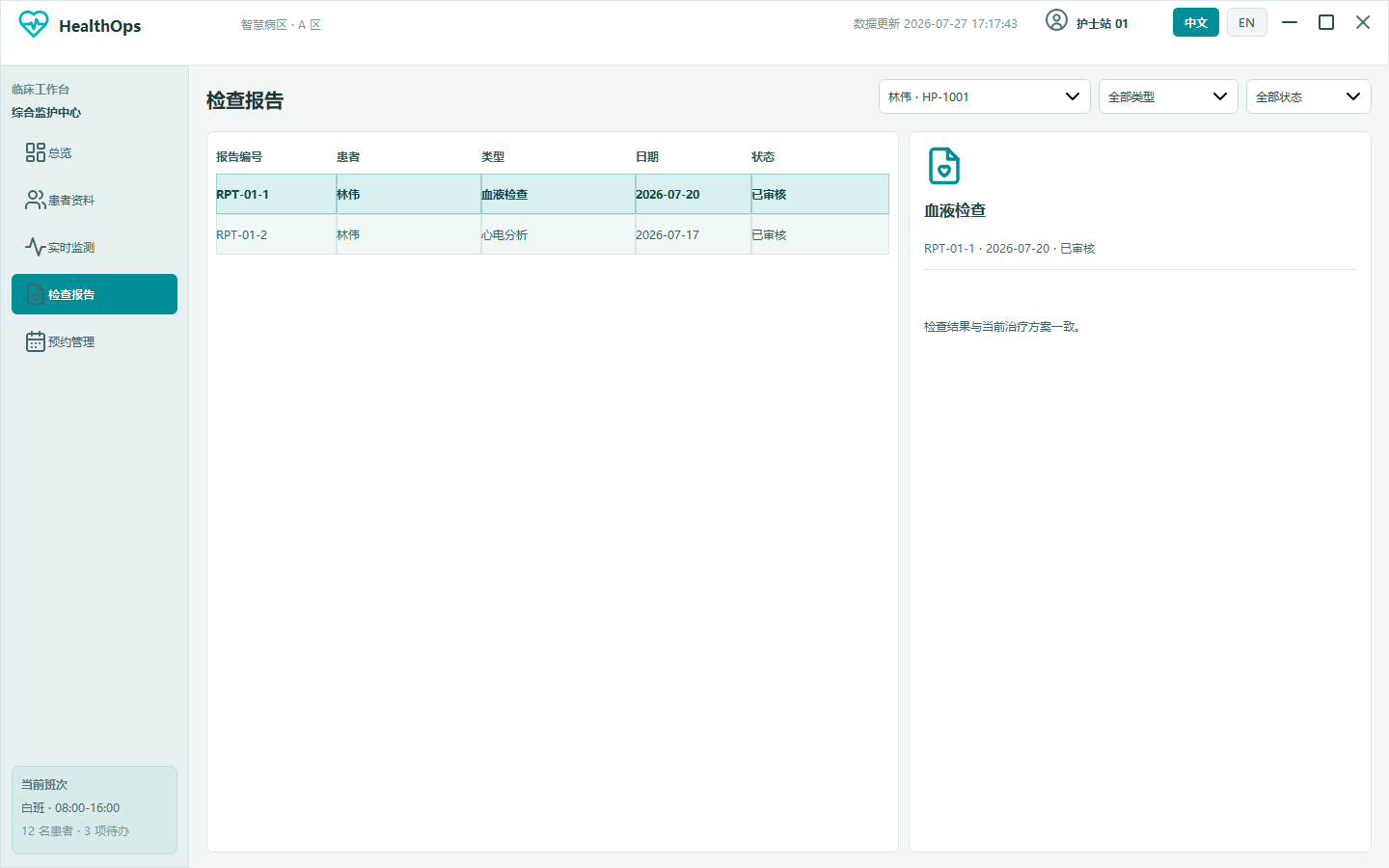Image resolution: width=1389 pixels, height=868 pixels.
Task: Switch interface language to EN
Action: [1247, 22]
